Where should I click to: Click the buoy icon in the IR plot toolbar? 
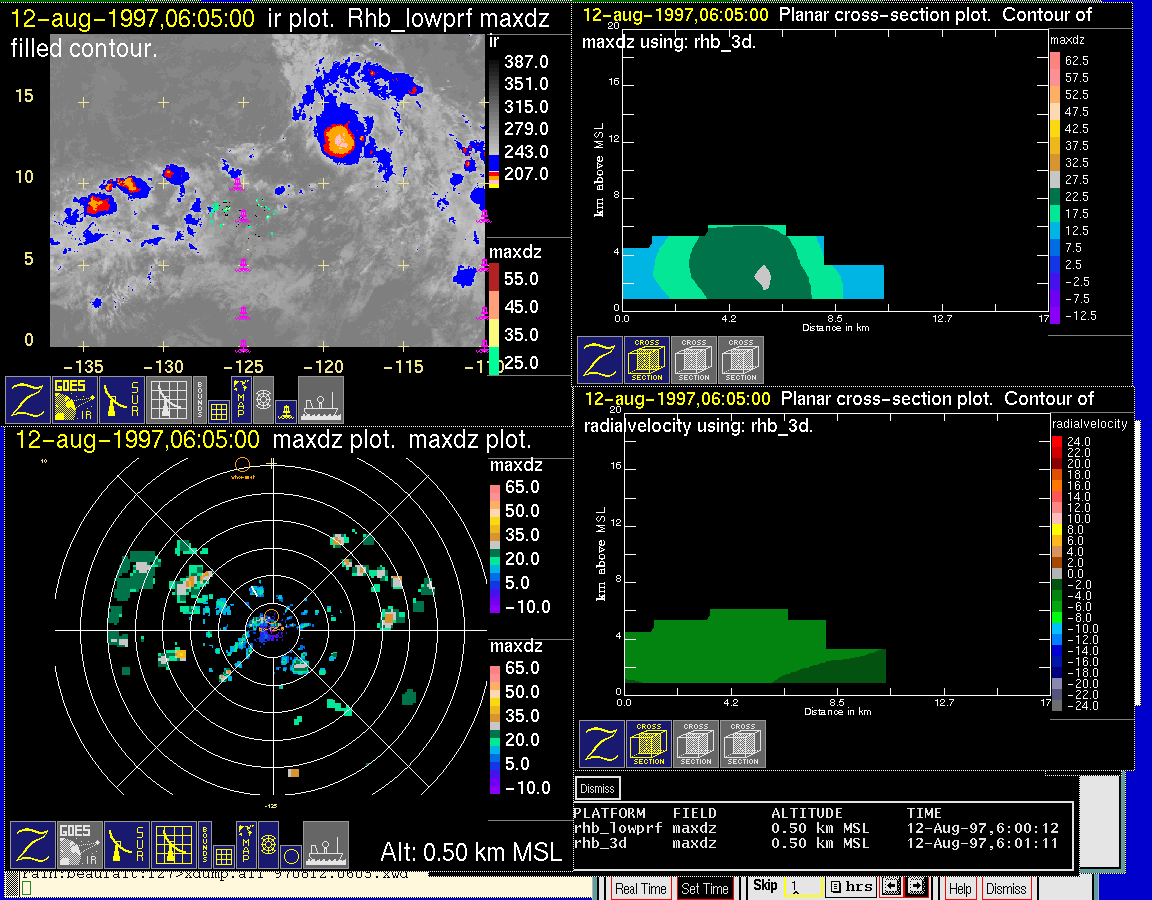tap(286, 410)
